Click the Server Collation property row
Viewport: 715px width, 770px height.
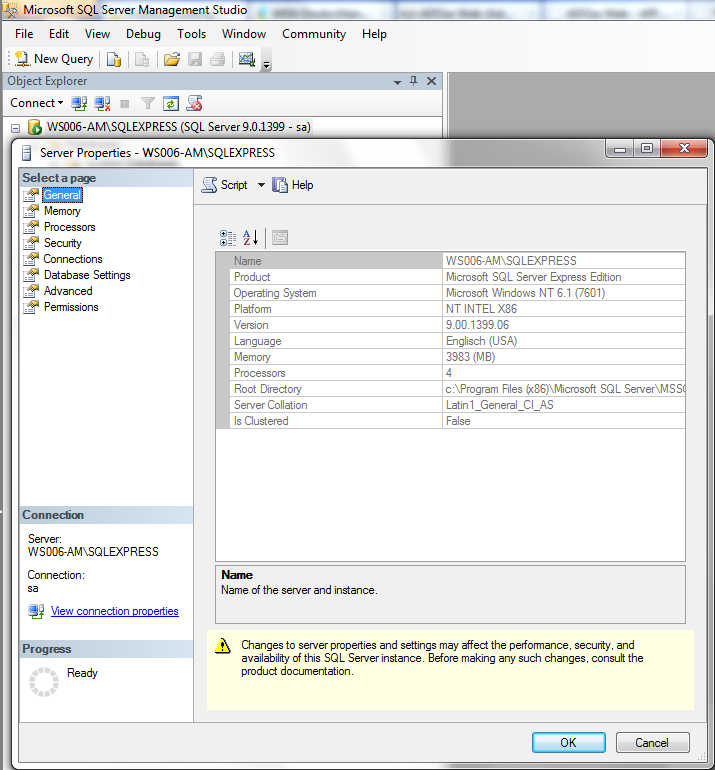coord(450,405)
